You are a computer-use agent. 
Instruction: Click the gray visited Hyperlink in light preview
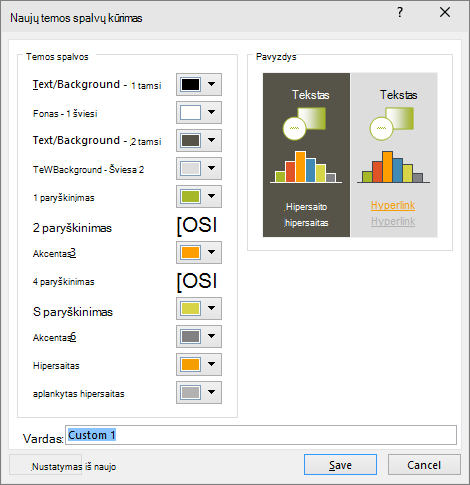tap(393, 221)
